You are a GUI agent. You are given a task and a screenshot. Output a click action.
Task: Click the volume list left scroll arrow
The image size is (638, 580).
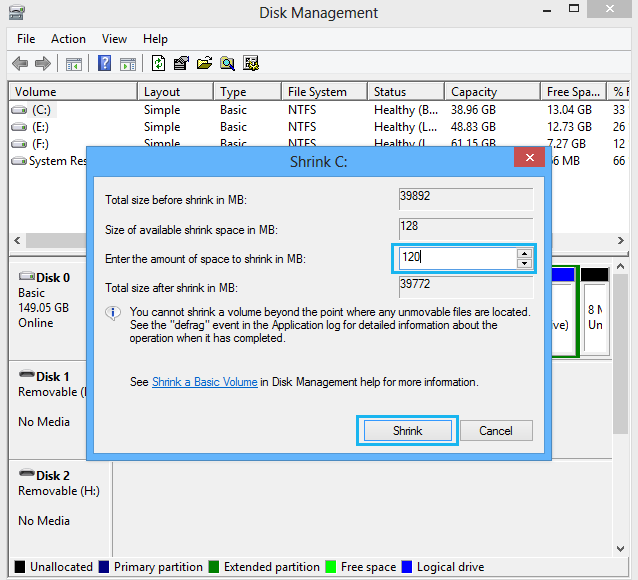click(17, 240)
